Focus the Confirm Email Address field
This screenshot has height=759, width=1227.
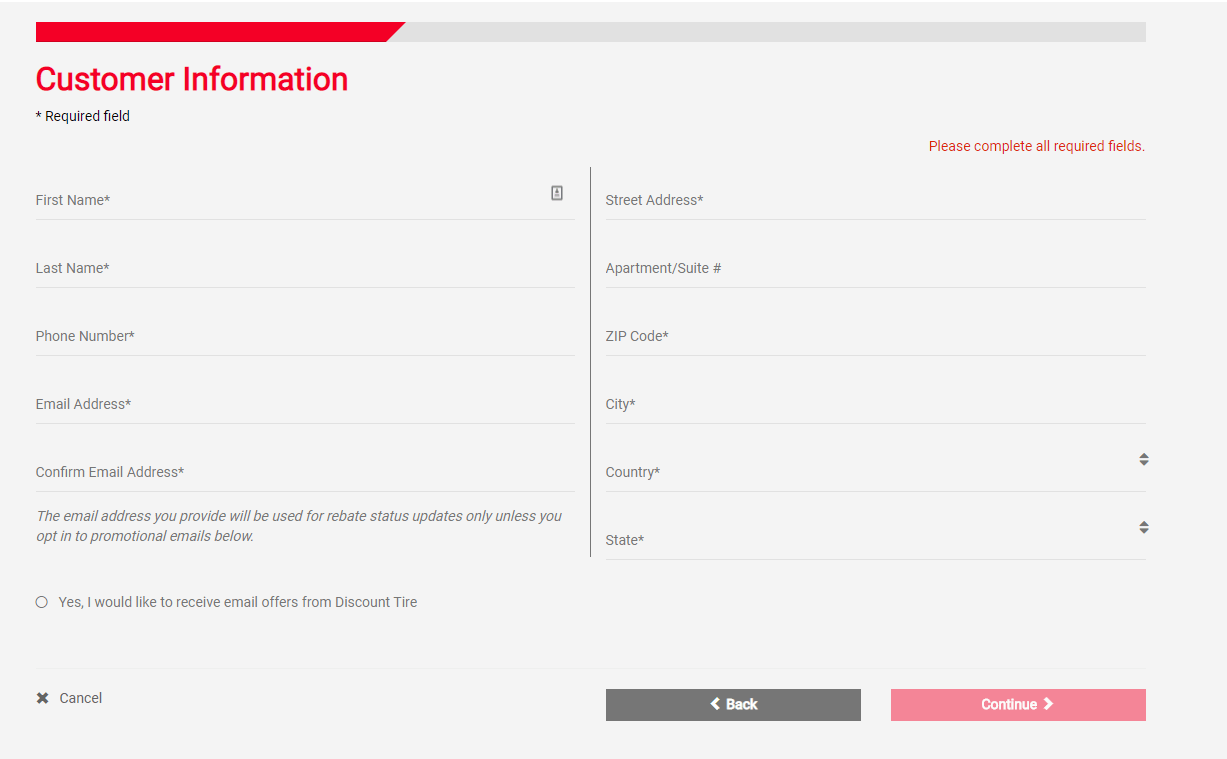[305, 472]
